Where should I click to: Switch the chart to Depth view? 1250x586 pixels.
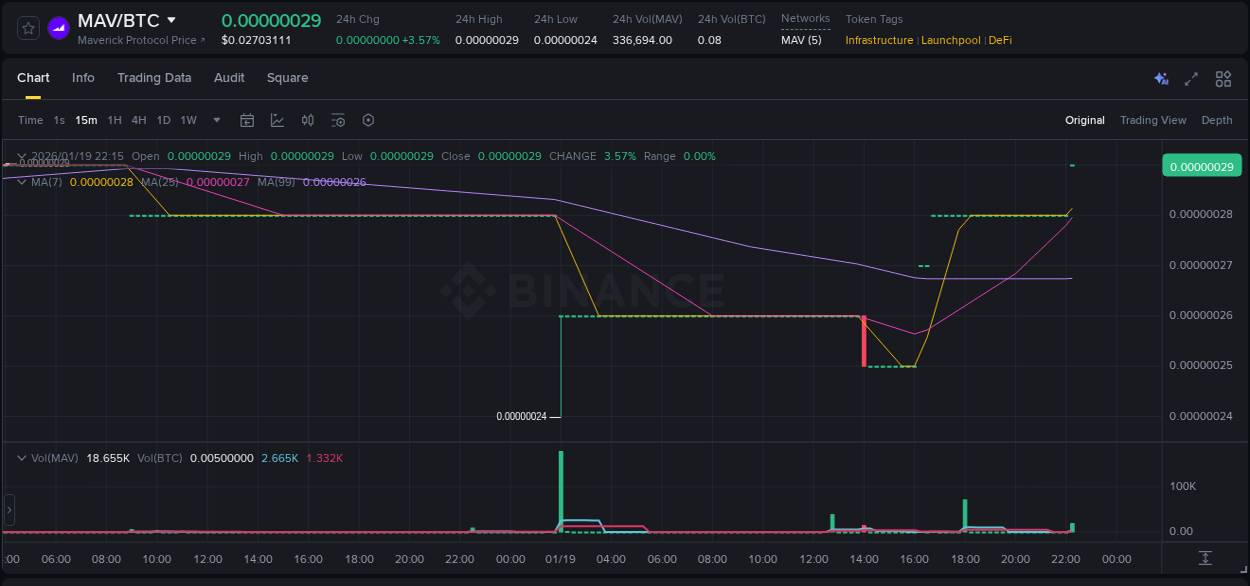click(1216, 120)
